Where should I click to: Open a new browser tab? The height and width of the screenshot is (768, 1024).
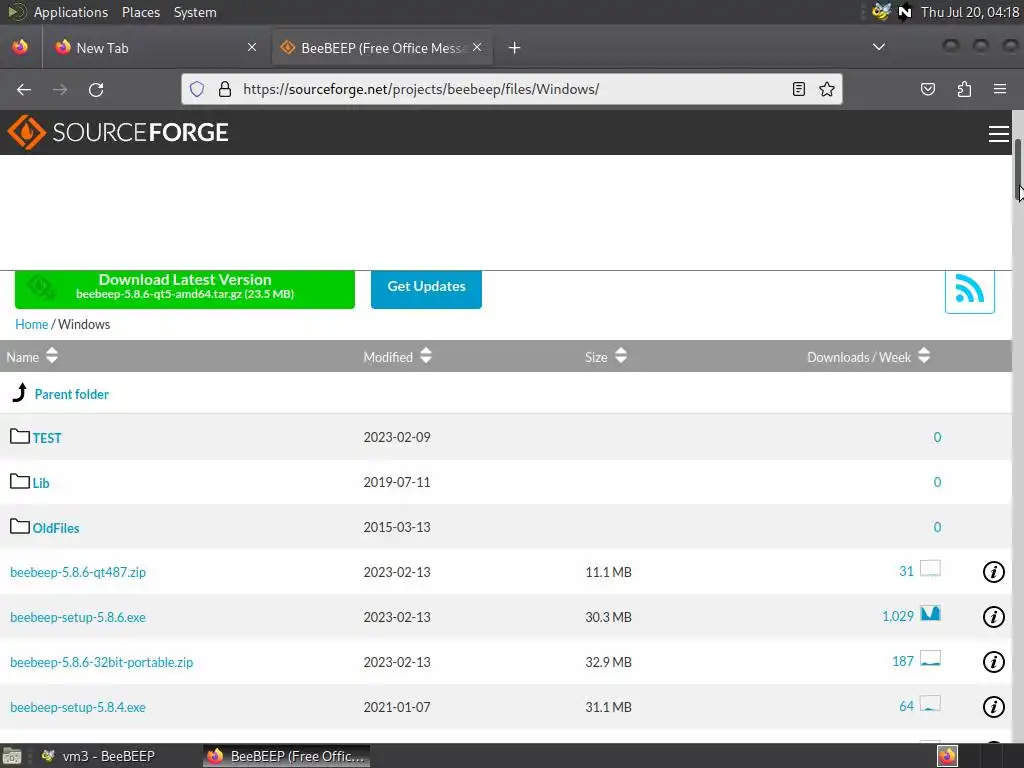tap(515, 48)
